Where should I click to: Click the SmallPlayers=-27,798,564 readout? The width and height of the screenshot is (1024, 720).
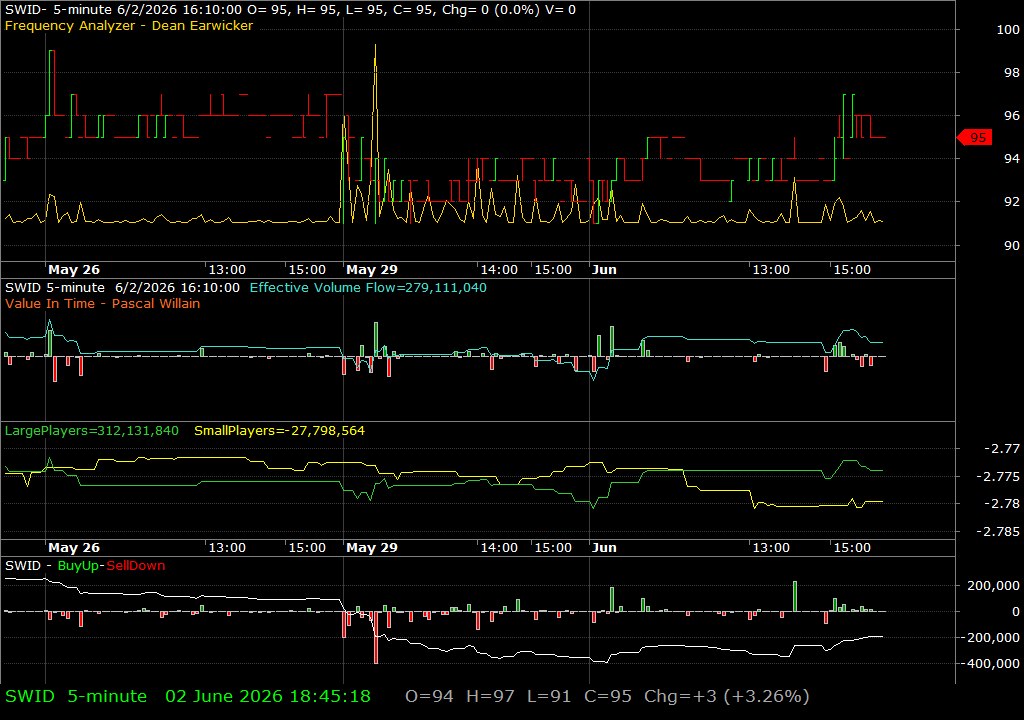tap(280, 431)
